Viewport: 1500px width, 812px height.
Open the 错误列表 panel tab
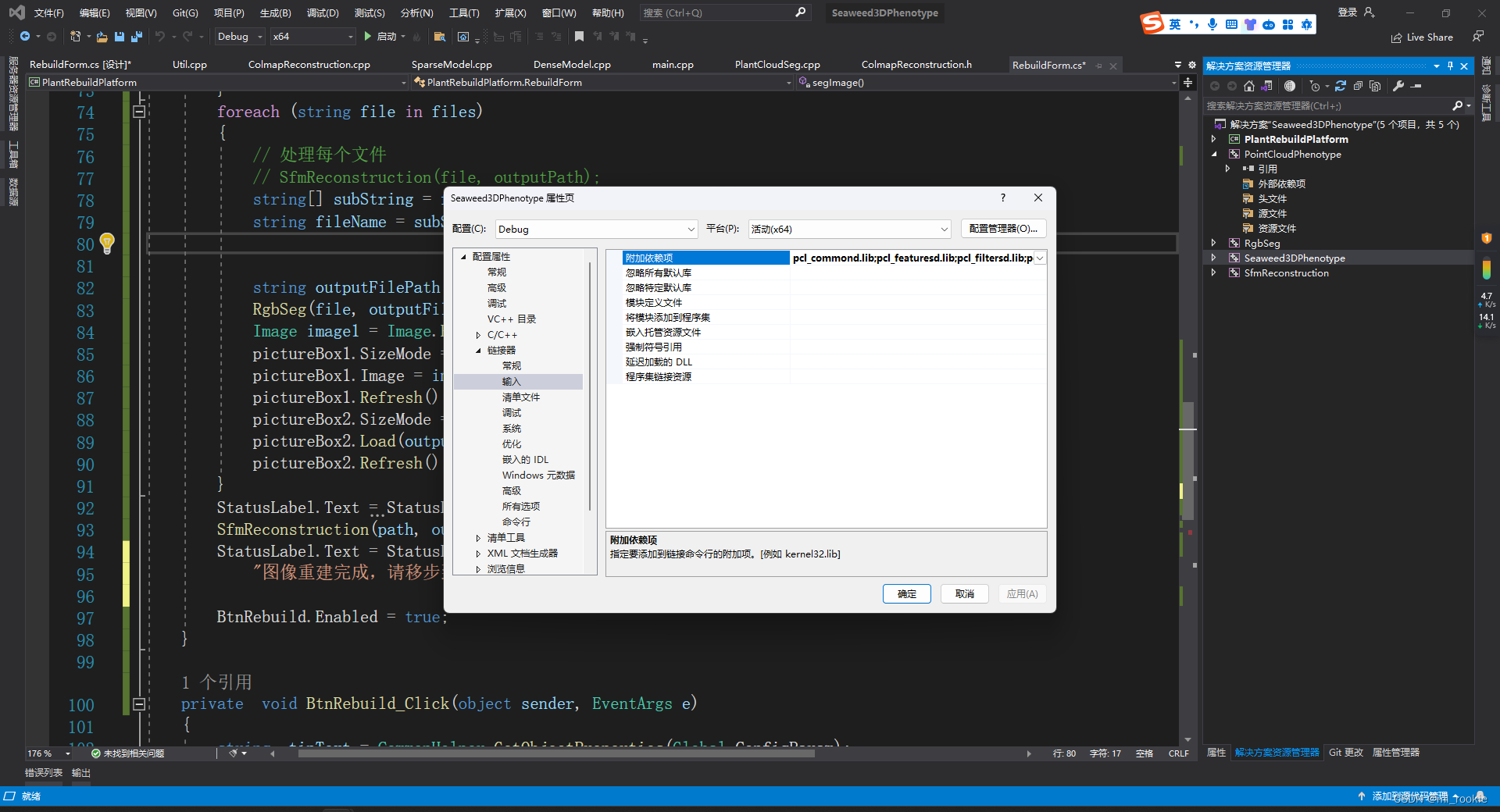[44, 773]
